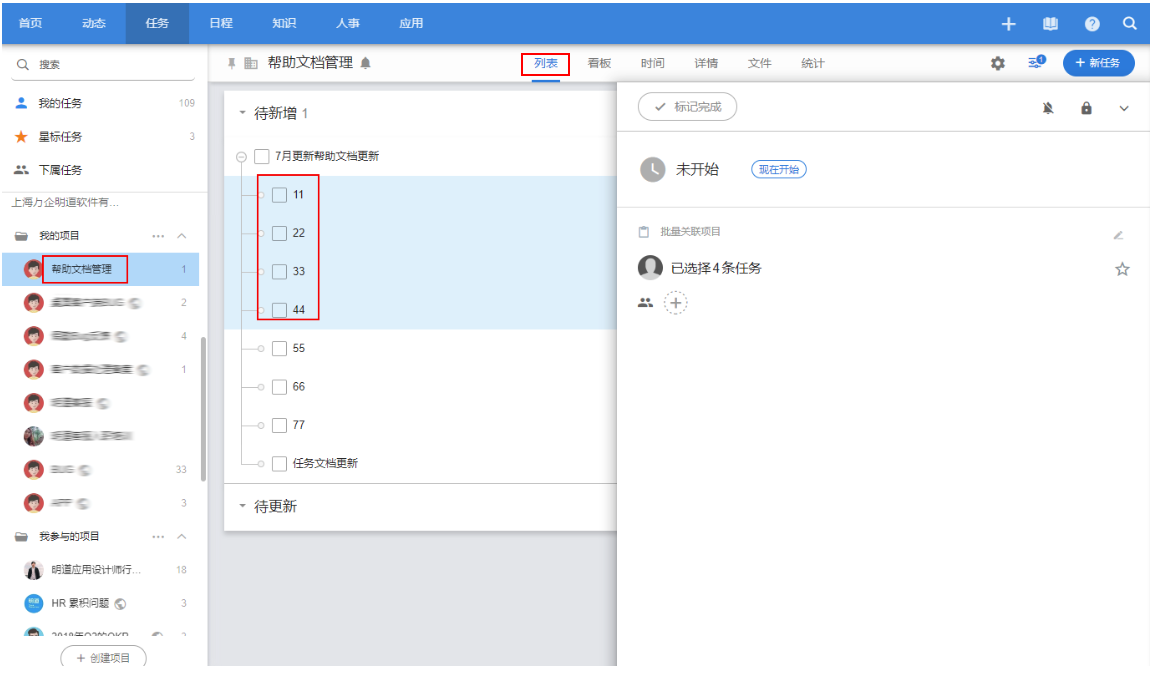
Task: Click the search magnifier in top bar
Action: pos(1129,23)
